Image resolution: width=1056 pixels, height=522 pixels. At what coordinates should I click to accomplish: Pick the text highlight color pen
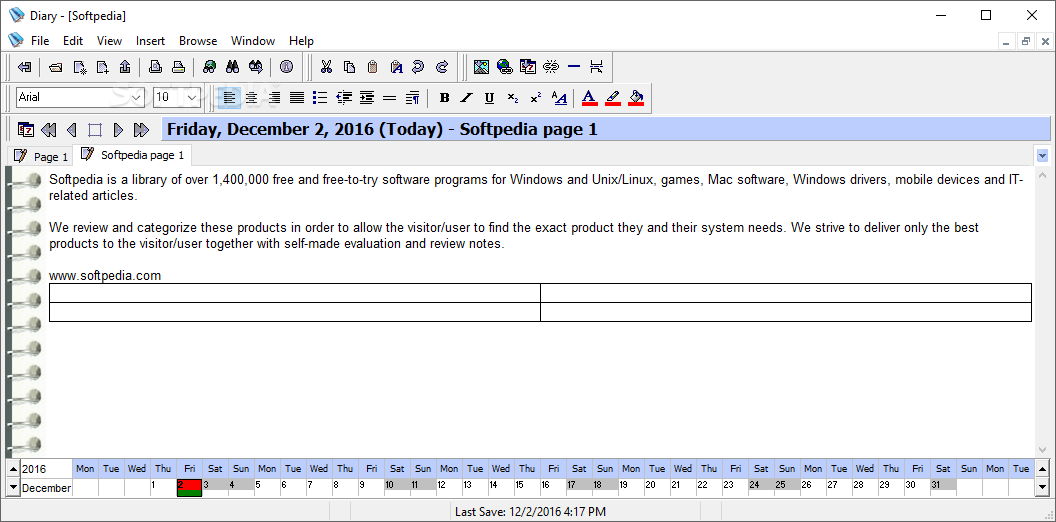click(612, 98)
